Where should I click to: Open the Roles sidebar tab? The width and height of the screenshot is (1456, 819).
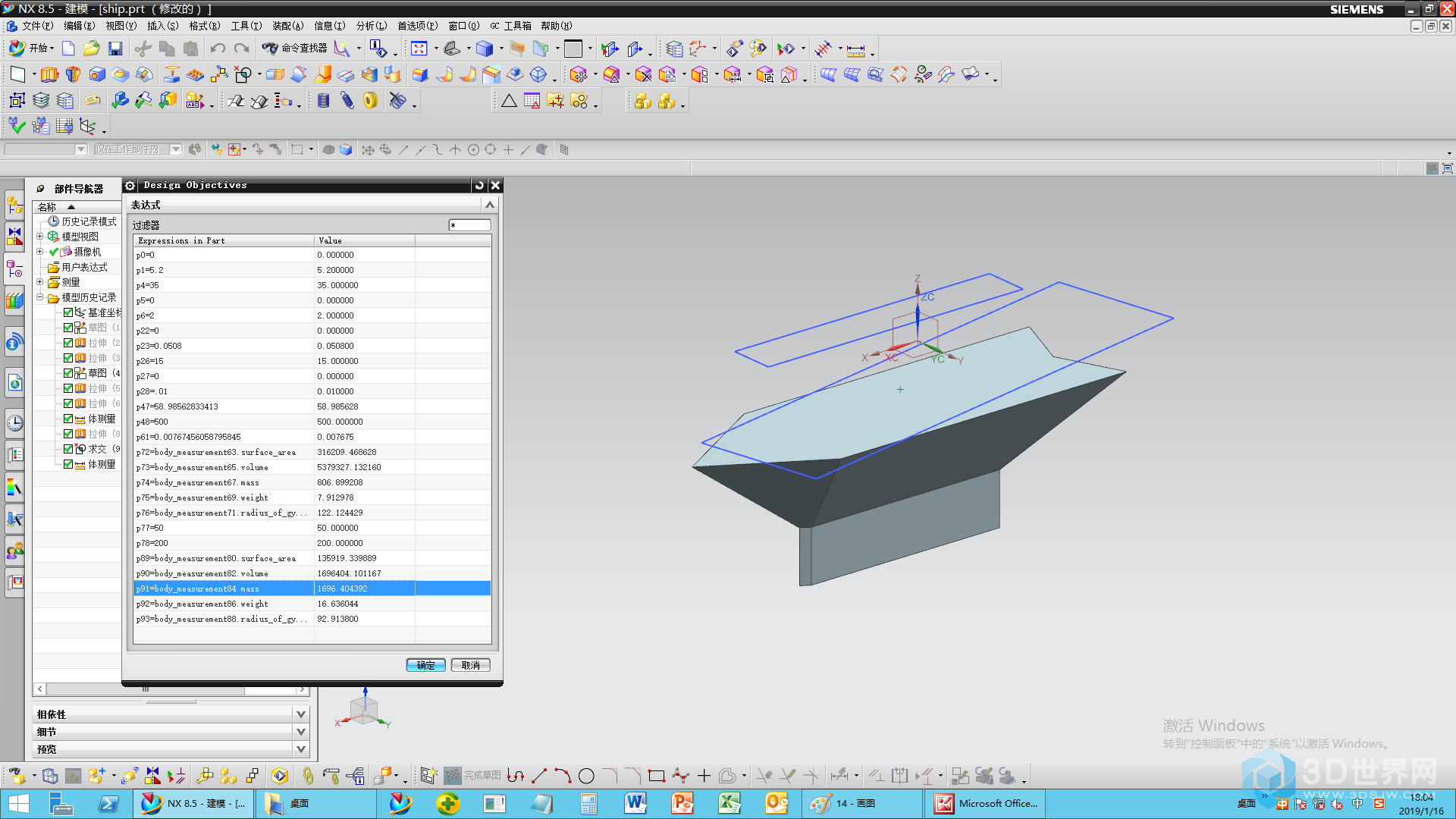click(x=14, y=551)
